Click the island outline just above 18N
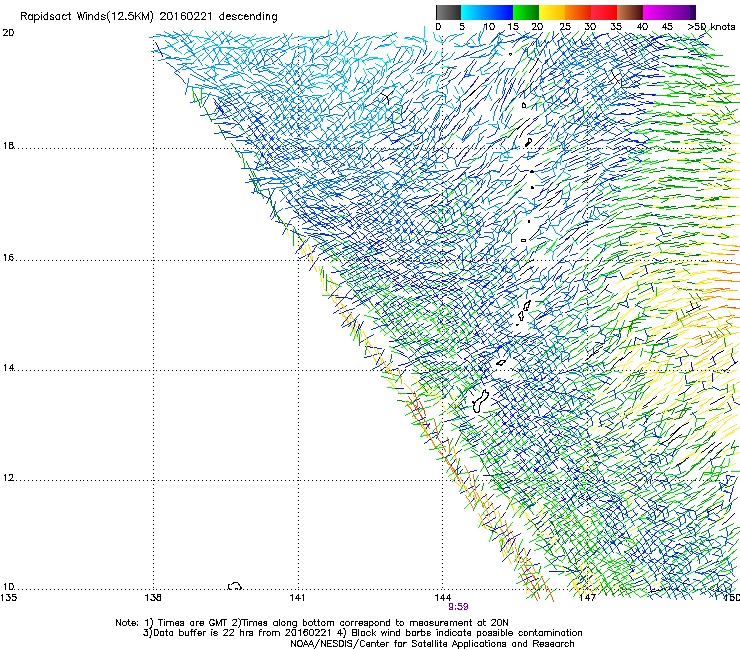 pos(529,142)
